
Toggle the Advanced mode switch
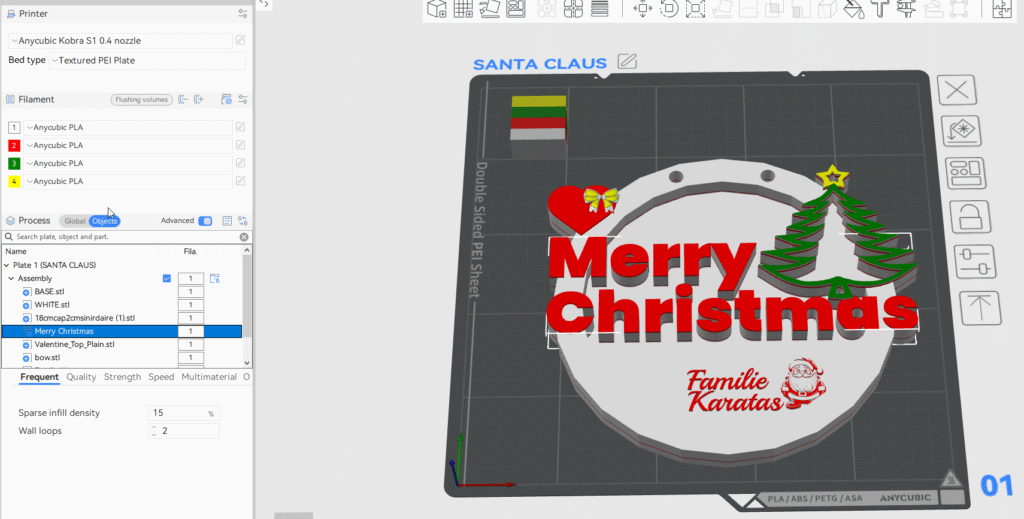(x=205, y=221)
